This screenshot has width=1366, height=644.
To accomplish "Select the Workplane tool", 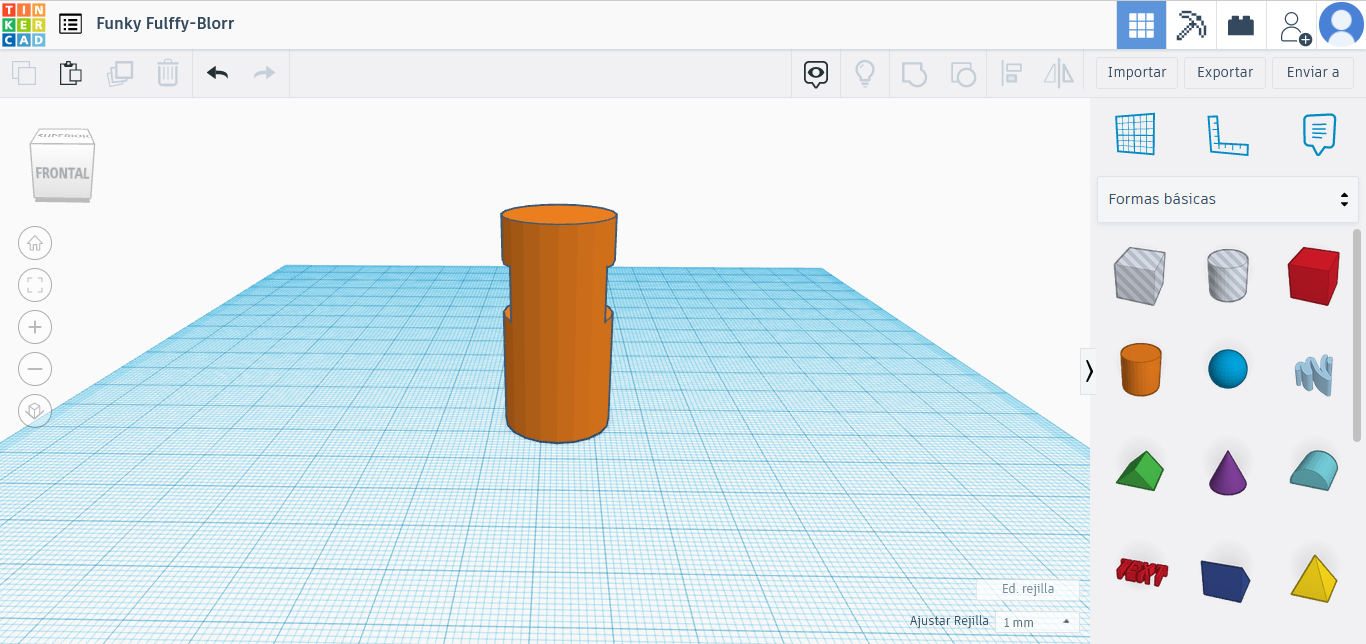I will pos(1135,134).
